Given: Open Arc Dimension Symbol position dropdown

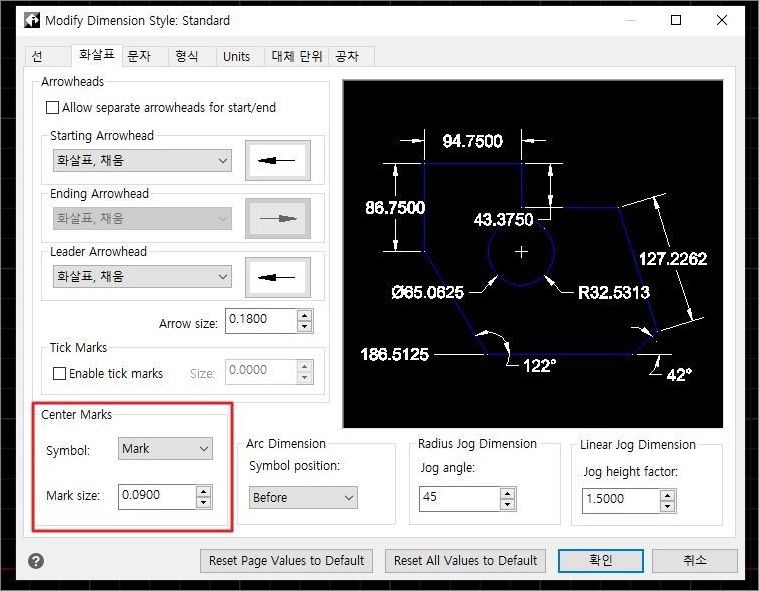Looking at the screenshot, I should [303, 498].
